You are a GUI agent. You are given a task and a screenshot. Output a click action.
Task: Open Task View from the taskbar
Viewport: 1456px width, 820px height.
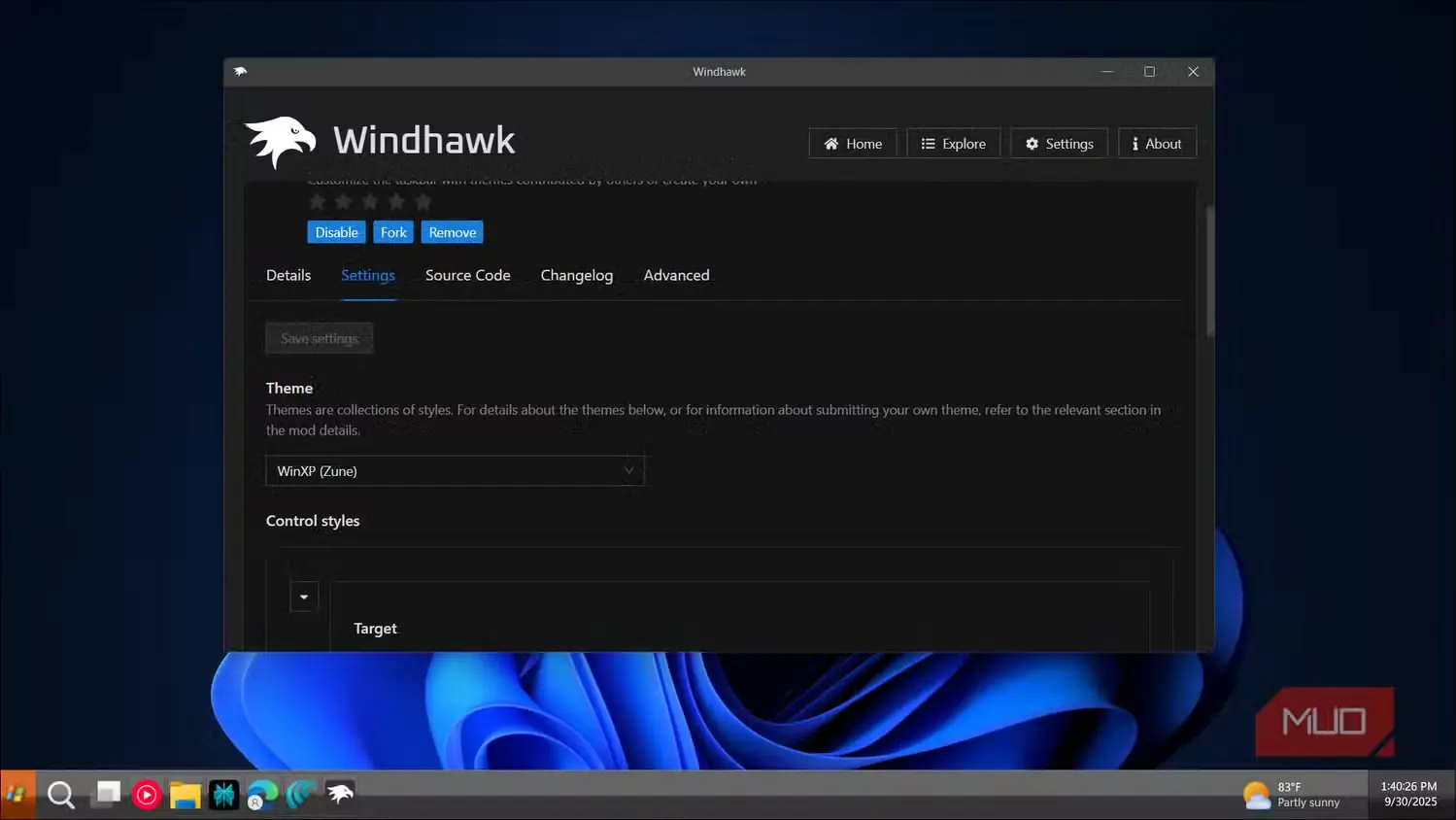click(108, 794)
